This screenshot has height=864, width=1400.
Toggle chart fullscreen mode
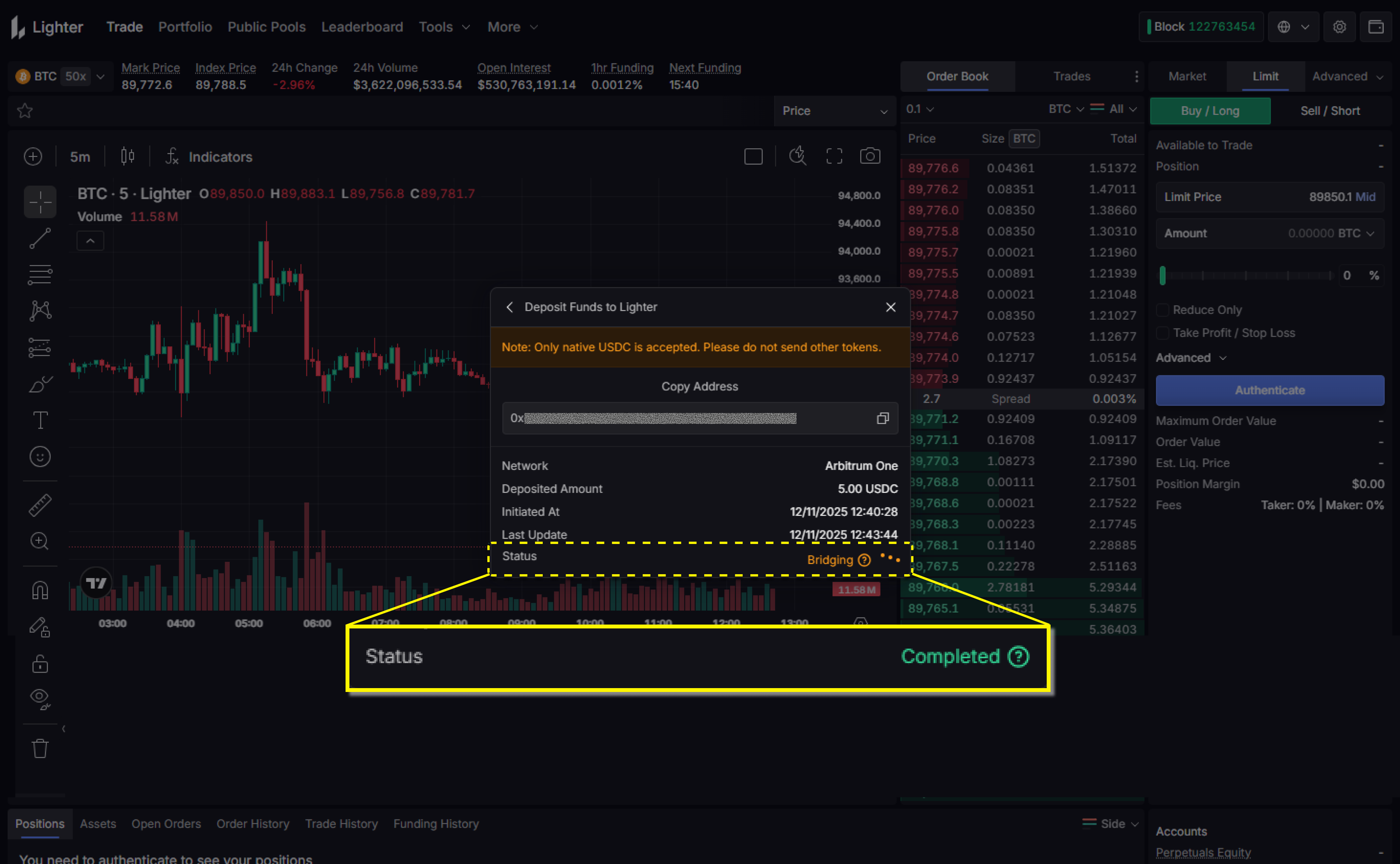834,157
